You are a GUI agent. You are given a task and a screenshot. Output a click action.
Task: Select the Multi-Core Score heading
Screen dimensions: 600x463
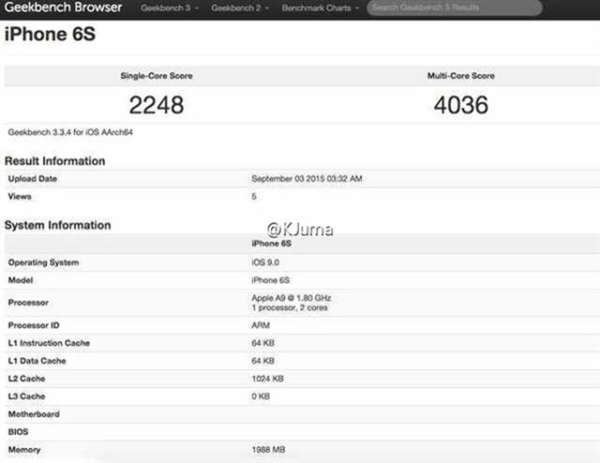[x=461, y=76]
